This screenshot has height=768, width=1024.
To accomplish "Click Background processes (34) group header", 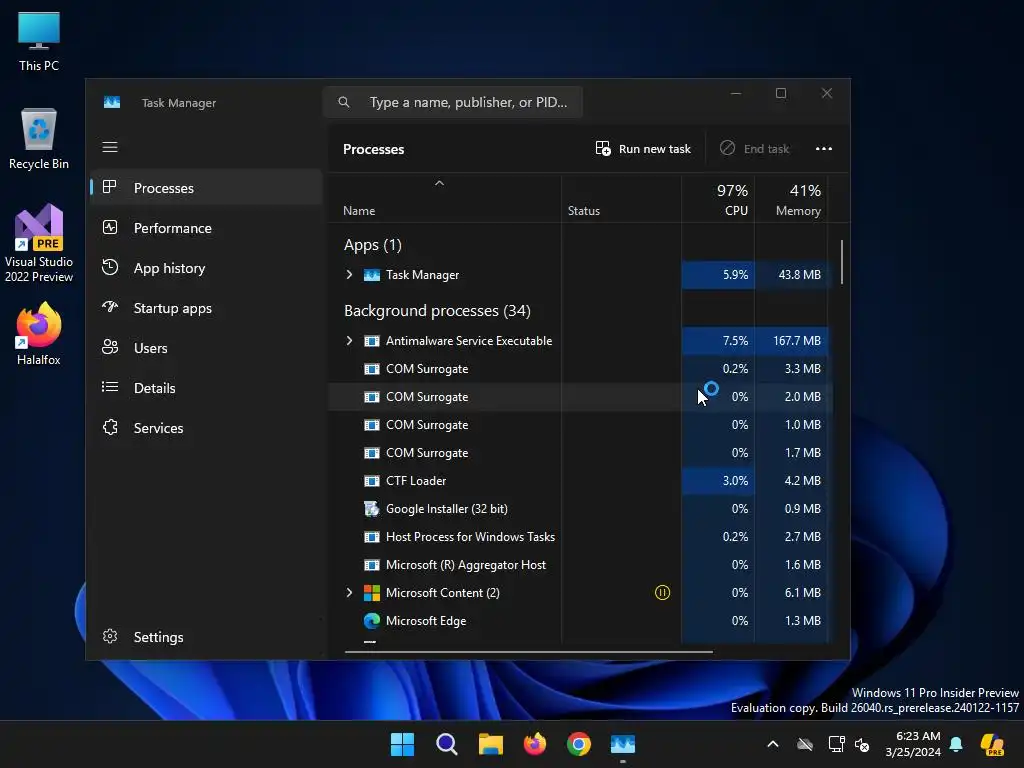I will pos(437,311).
